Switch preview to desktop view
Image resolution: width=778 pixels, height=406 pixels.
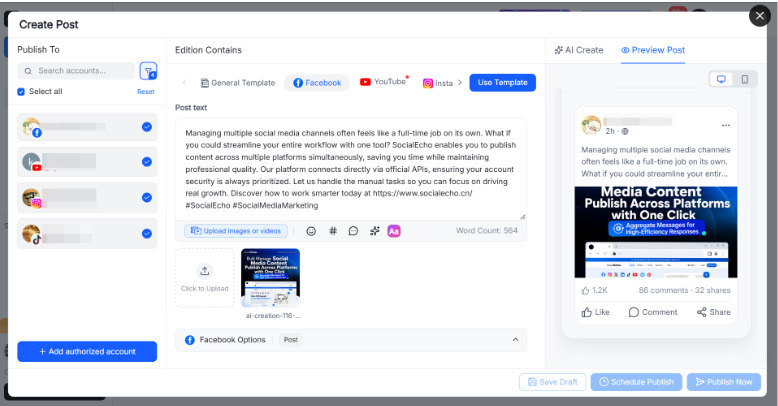click(x=721, y=79)
